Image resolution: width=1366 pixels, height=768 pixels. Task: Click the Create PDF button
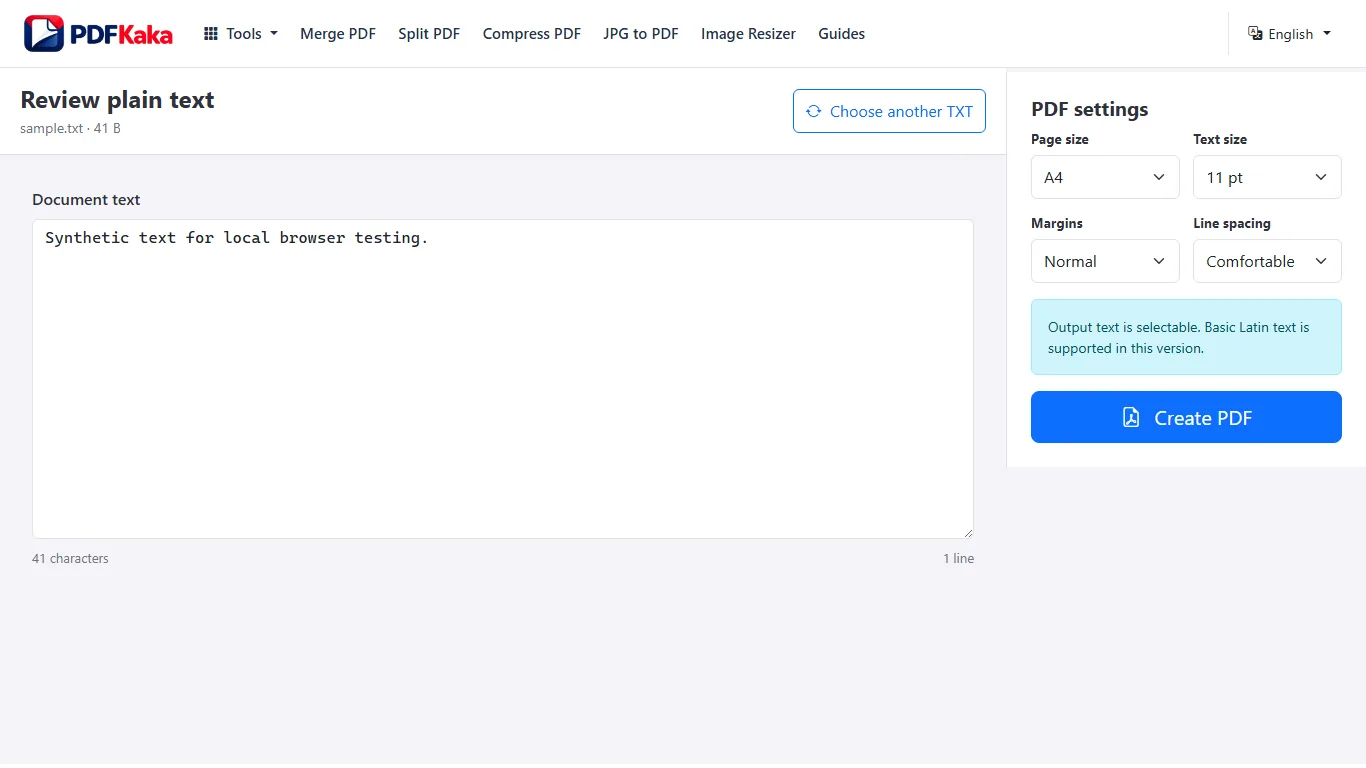coord(1186,417)
